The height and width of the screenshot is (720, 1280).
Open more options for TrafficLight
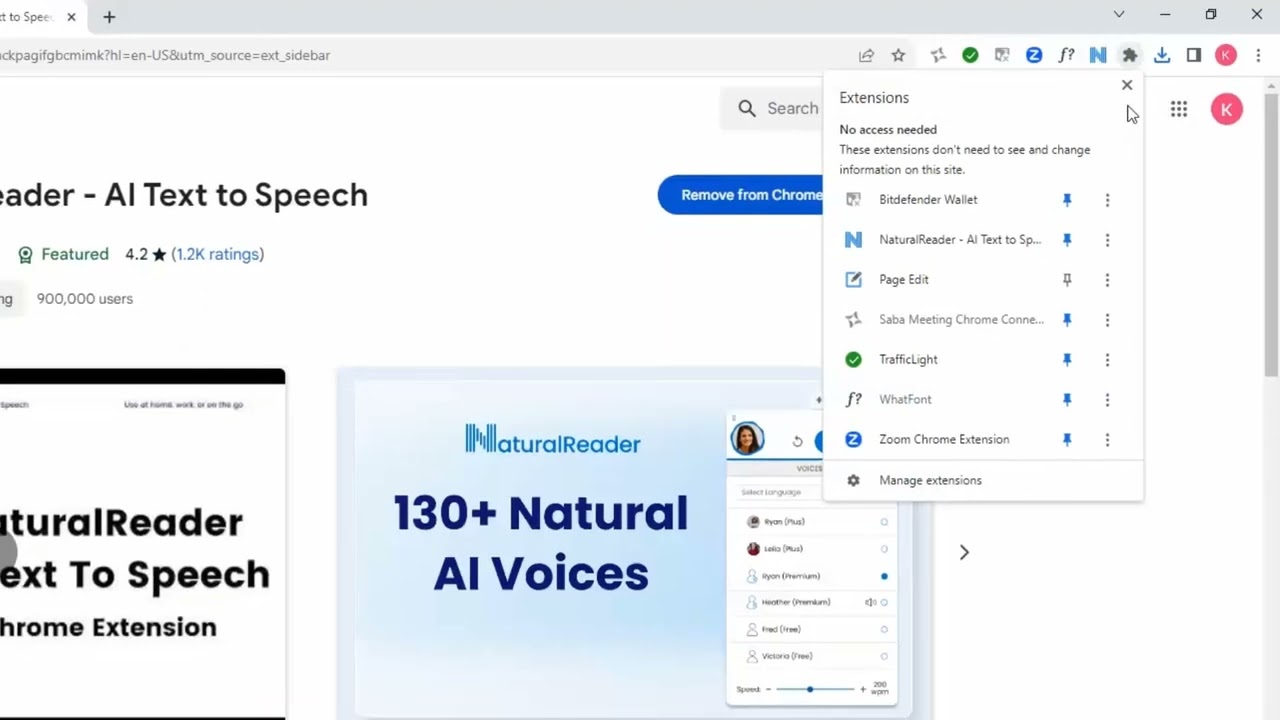pos(1107,360)
